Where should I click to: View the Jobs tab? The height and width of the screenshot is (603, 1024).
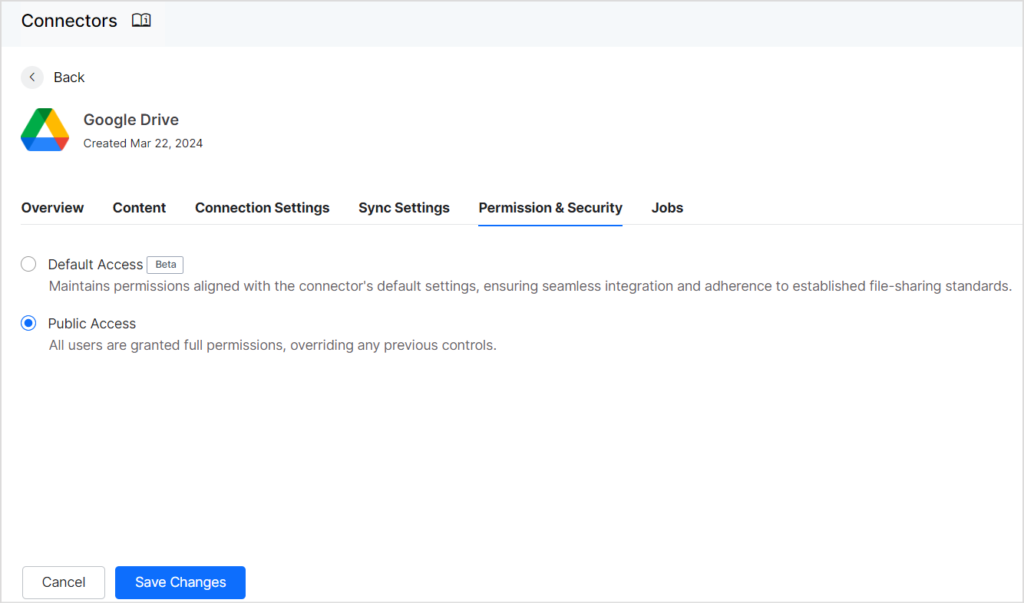(667, 207)
